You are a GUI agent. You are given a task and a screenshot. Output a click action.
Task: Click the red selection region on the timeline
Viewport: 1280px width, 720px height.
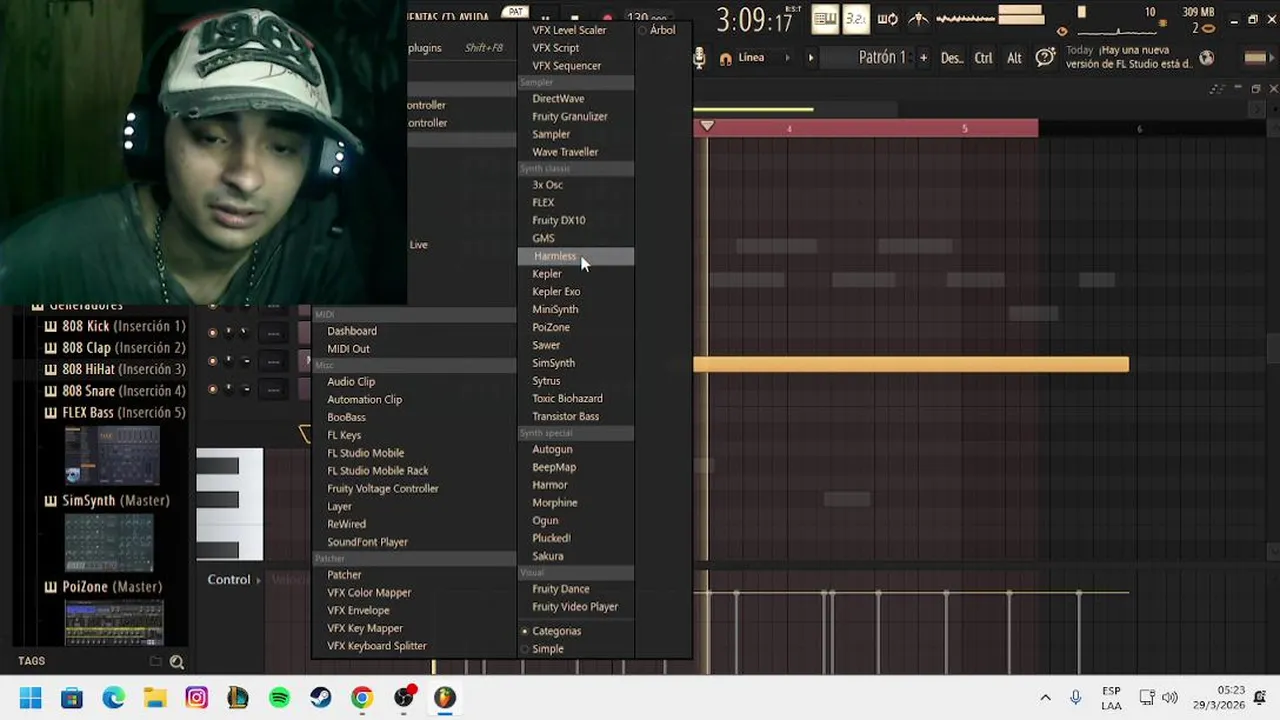(866, 128)
